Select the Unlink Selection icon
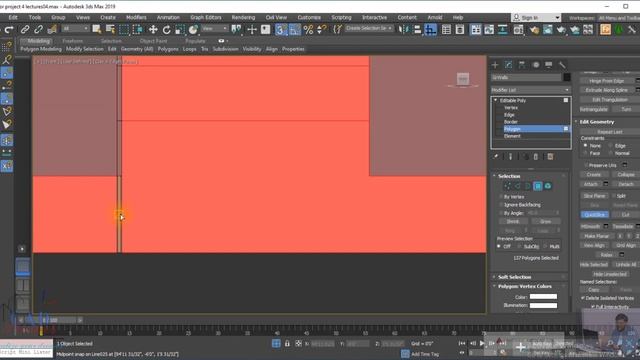This screenshot has width=640, height=360. (38, 29)
